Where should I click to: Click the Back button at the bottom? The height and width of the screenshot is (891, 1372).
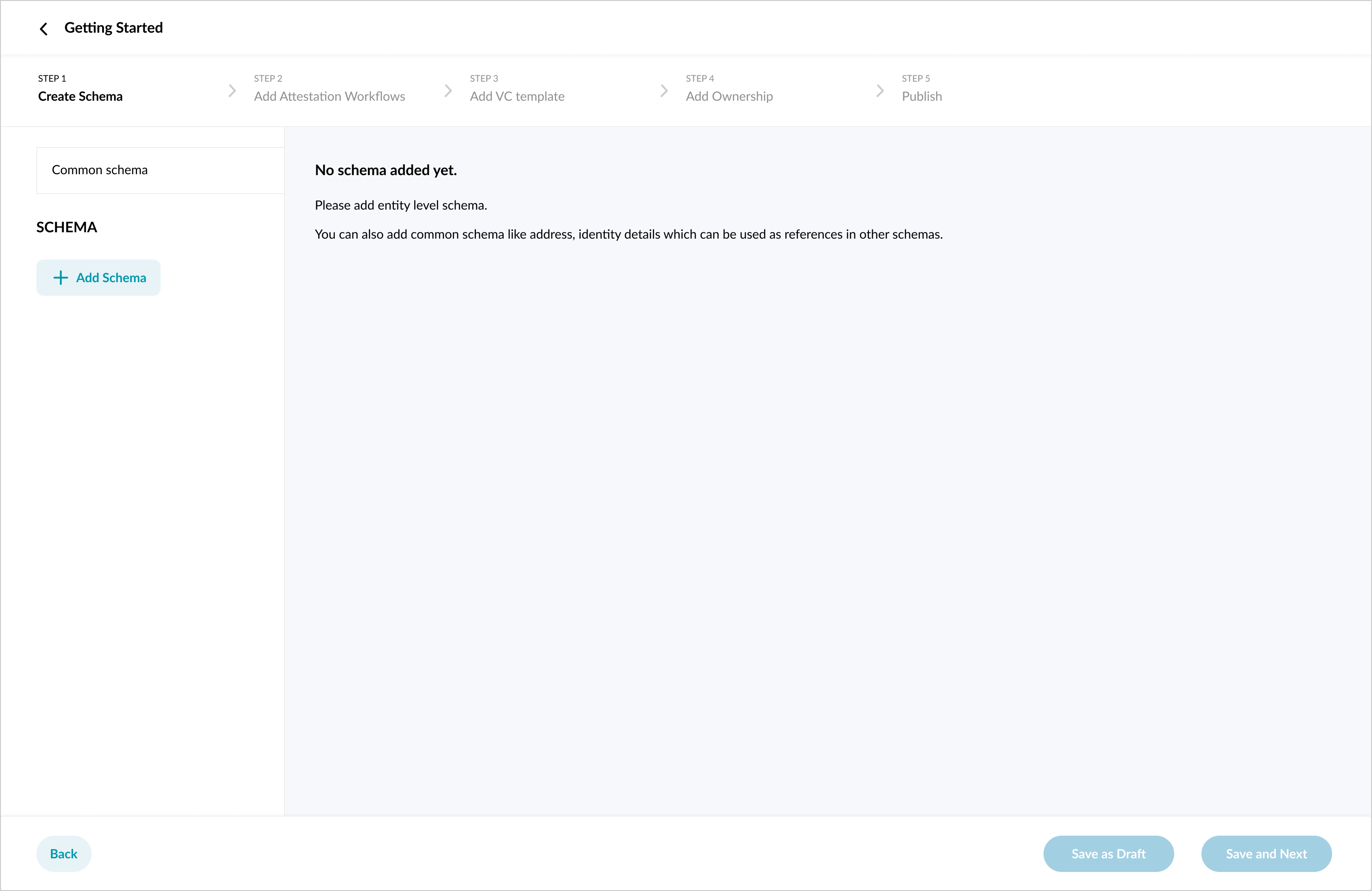(x=64, y=853)
